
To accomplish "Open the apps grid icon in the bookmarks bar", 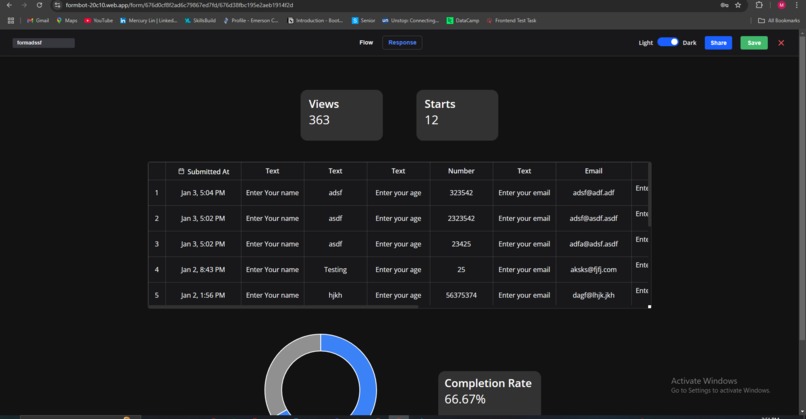I will 11,21.
